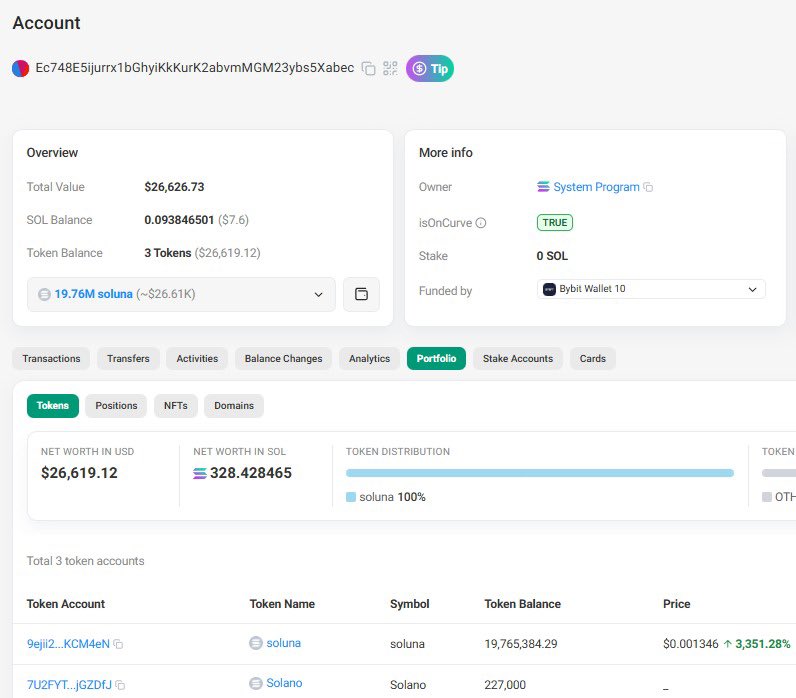Open the Stake Accounts tab
Image resolution: width=796 pixels, height=698 pixels.
tap(518, 358)
